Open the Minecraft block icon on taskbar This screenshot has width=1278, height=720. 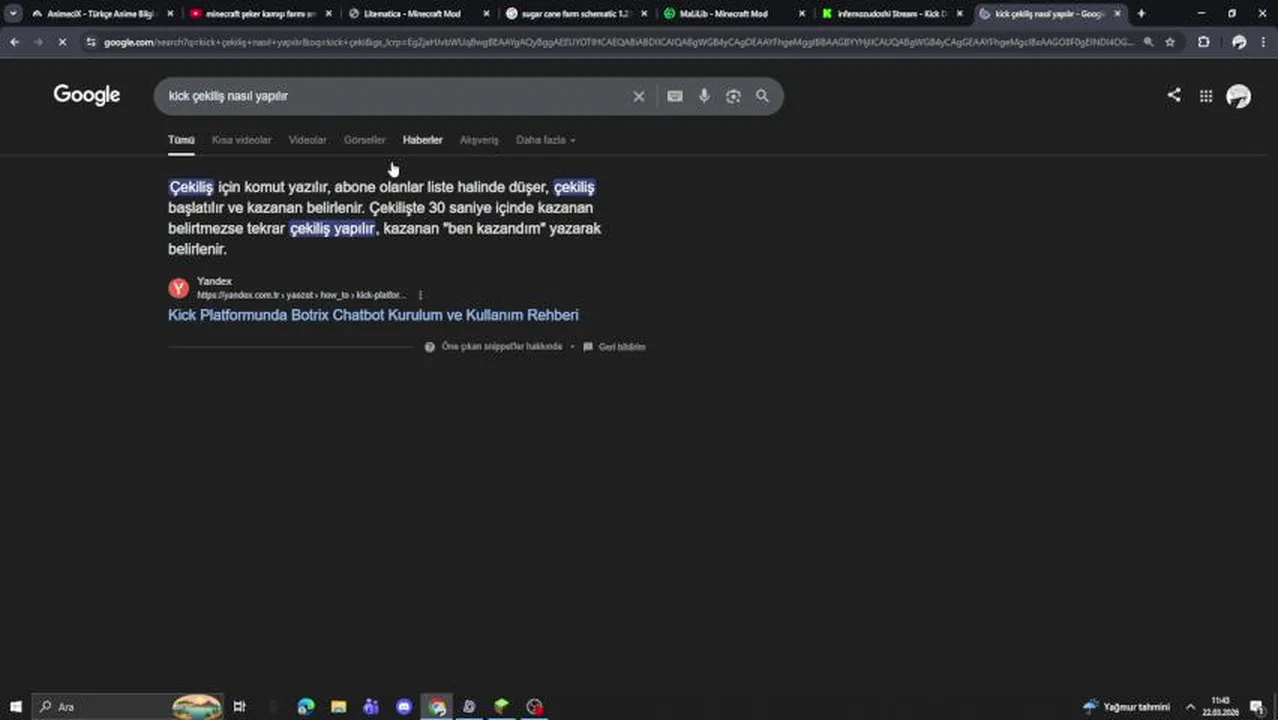coord(501,706)
